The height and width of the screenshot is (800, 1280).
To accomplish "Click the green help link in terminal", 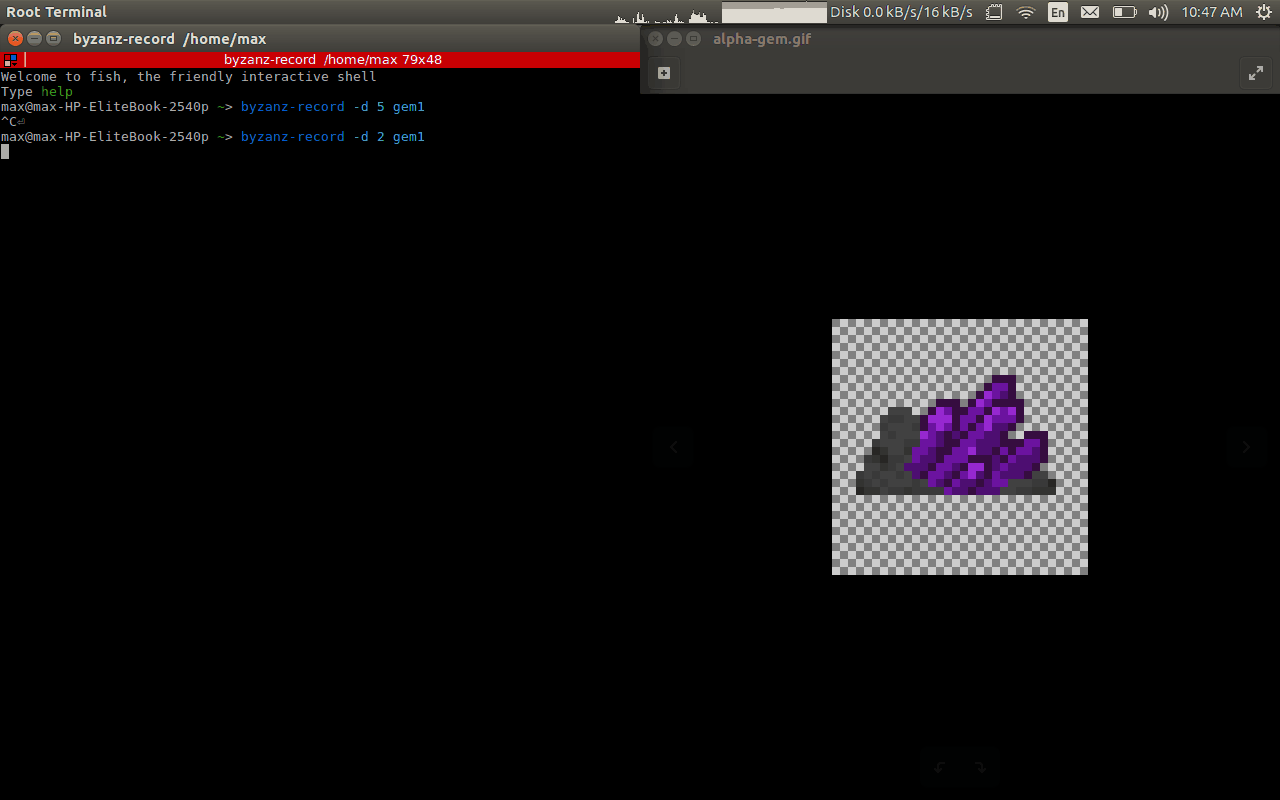I will tap(57, 91).
